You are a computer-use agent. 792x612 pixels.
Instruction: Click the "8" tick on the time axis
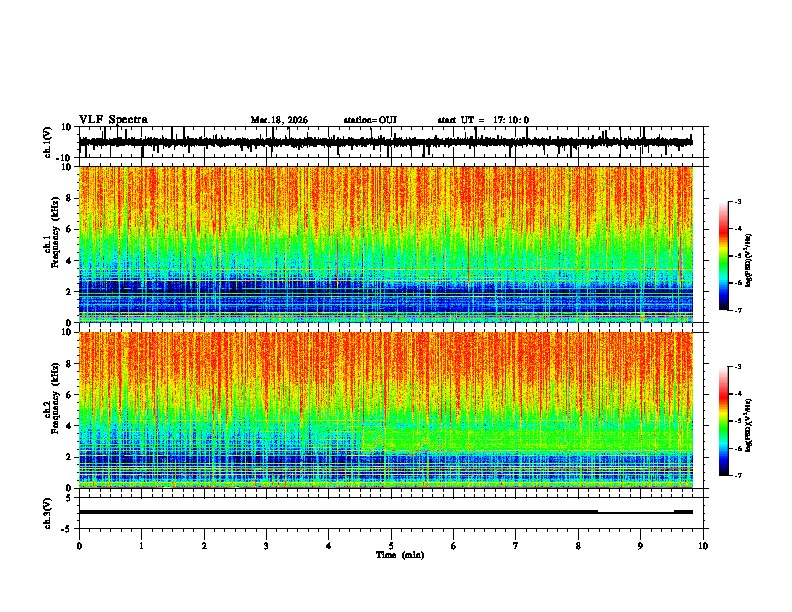click(x=578, y=546)
